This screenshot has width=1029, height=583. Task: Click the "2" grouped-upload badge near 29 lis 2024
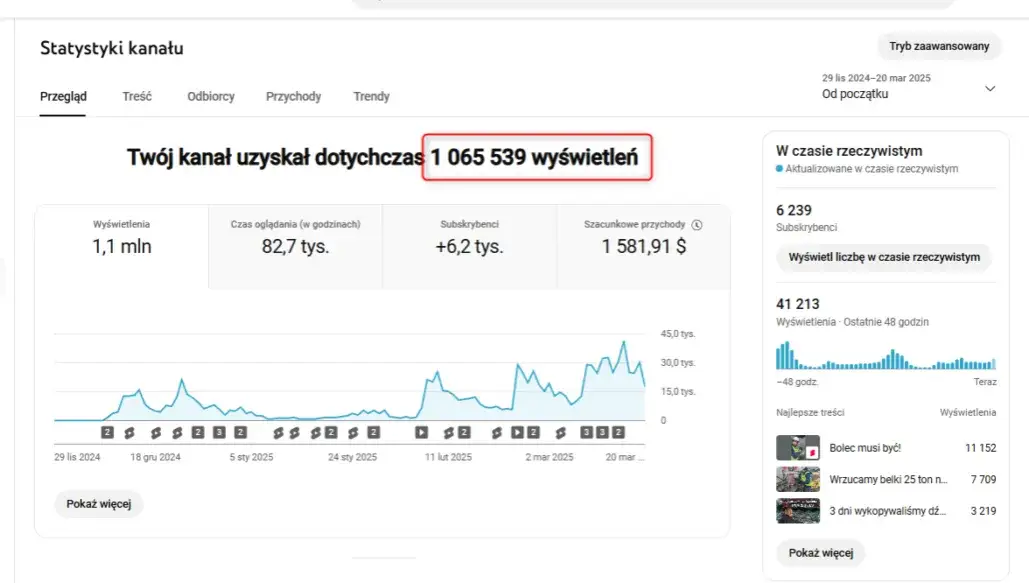click(106, 434)
